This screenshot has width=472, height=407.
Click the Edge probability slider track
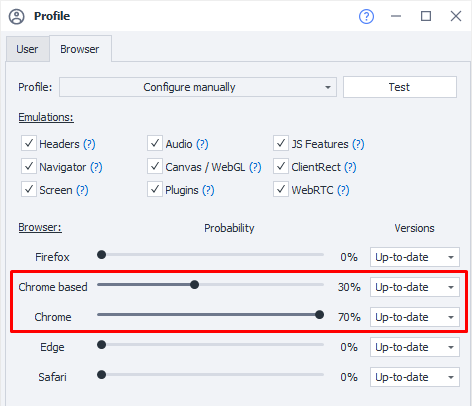(x=210, y=345)
